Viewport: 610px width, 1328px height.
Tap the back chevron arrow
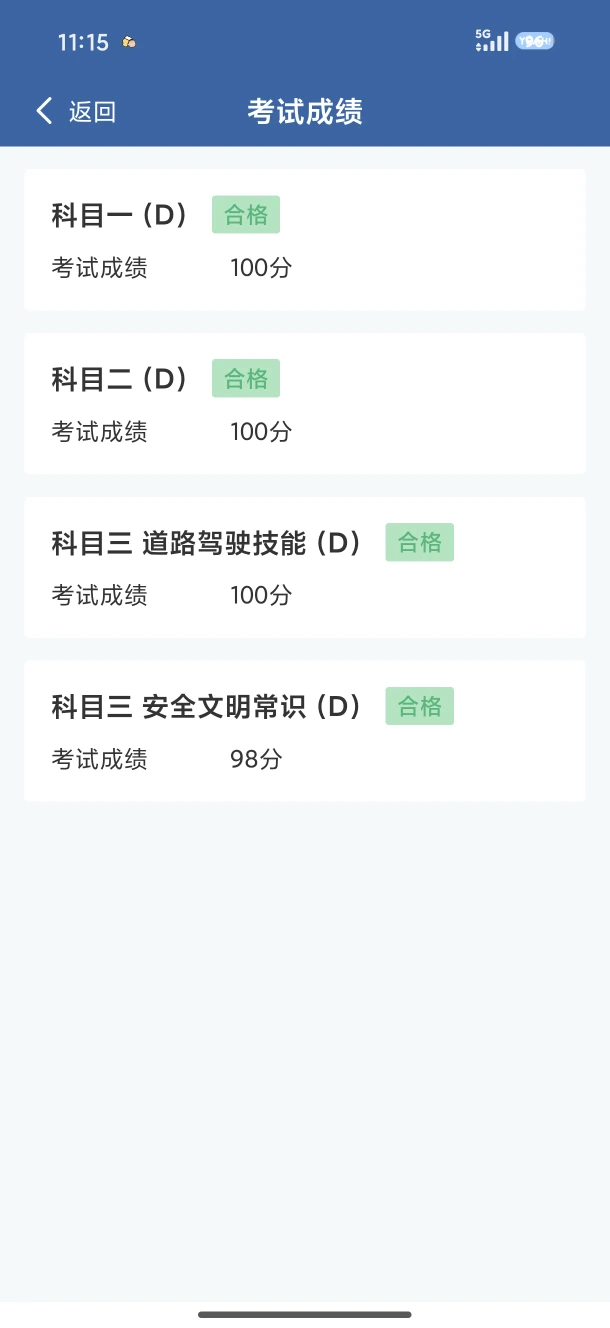click(43, 111)
